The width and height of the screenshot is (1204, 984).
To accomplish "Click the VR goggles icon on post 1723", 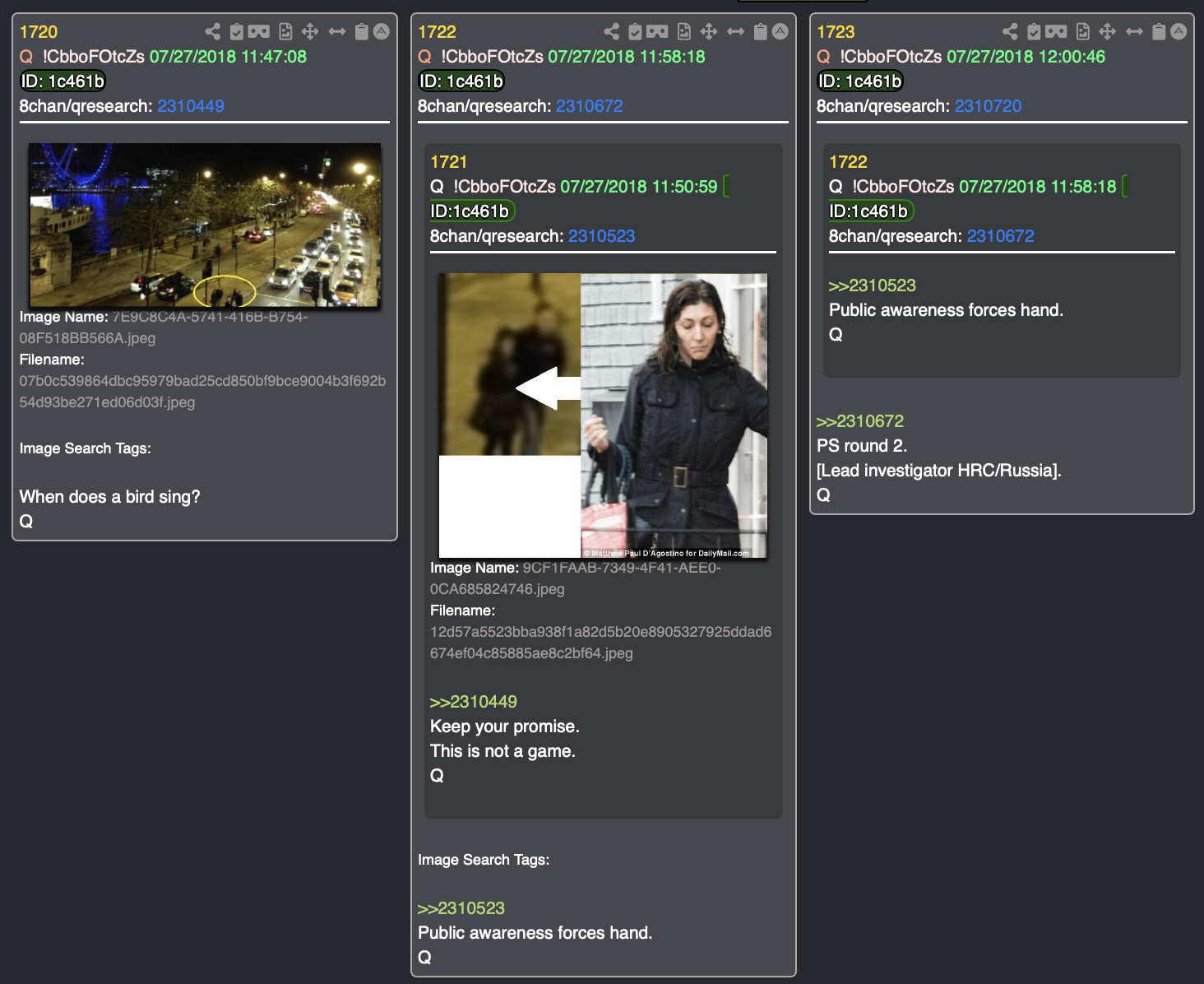I will click(x=1056, y=32).
